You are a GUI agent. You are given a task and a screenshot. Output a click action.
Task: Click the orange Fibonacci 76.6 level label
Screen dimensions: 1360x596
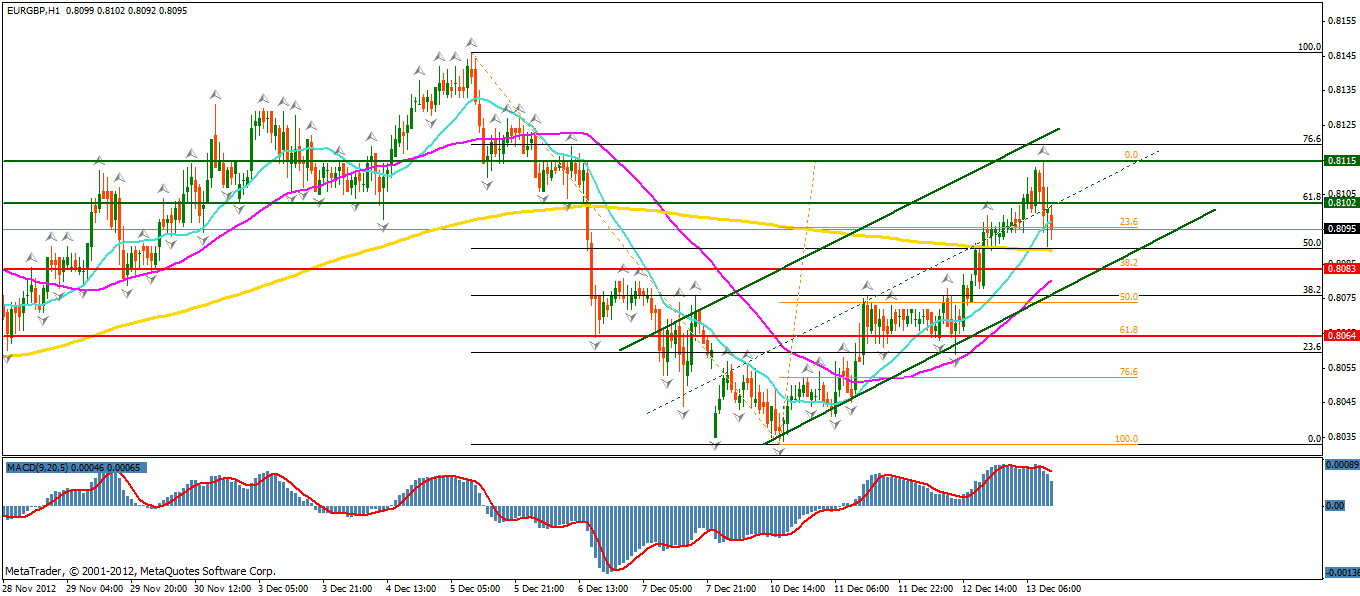tap(1129, 372)
